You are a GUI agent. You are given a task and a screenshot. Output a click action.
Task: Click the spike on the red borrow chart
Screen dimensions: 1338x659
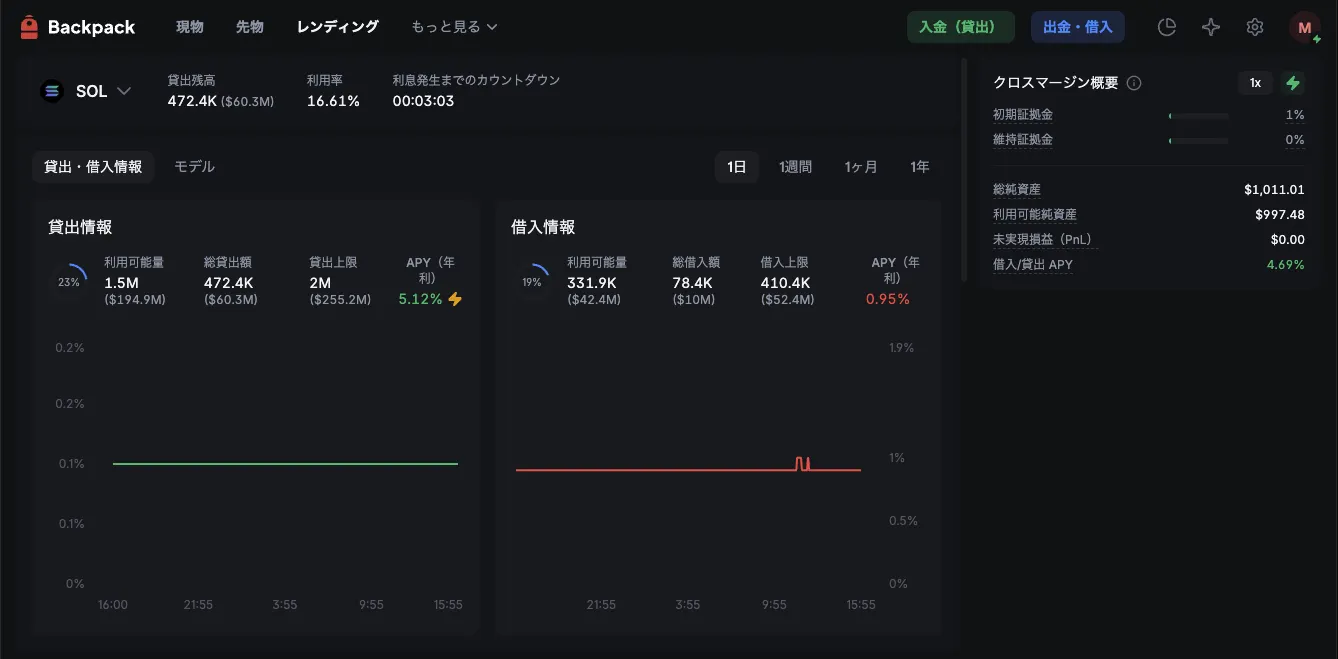pyautogui.click(x=802, y=463)
